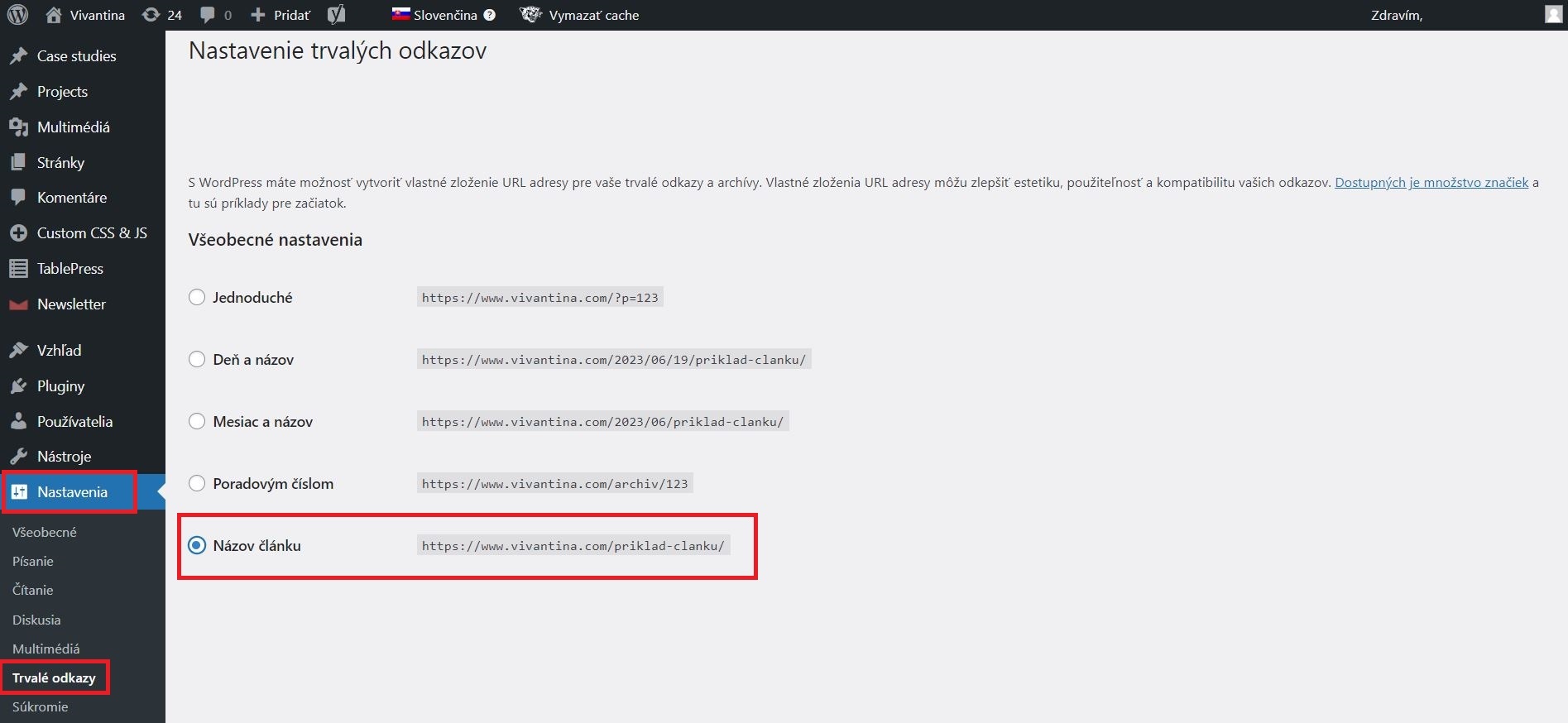
Task: Follow the Dostupných je množstvo značiek link
Action: tap(1431, 182)
